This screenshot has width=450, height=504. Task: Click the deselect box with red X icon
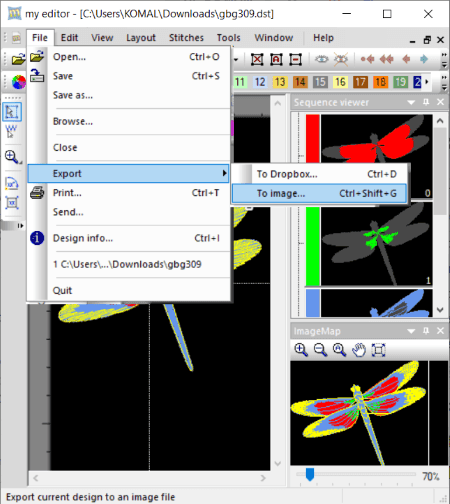257,60
